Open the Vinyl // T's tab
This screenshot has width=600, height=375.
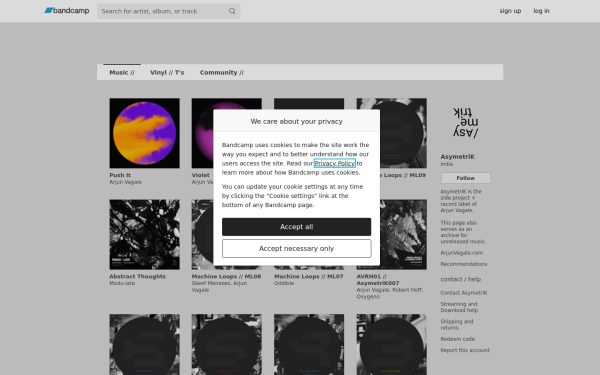pos(167,72)
